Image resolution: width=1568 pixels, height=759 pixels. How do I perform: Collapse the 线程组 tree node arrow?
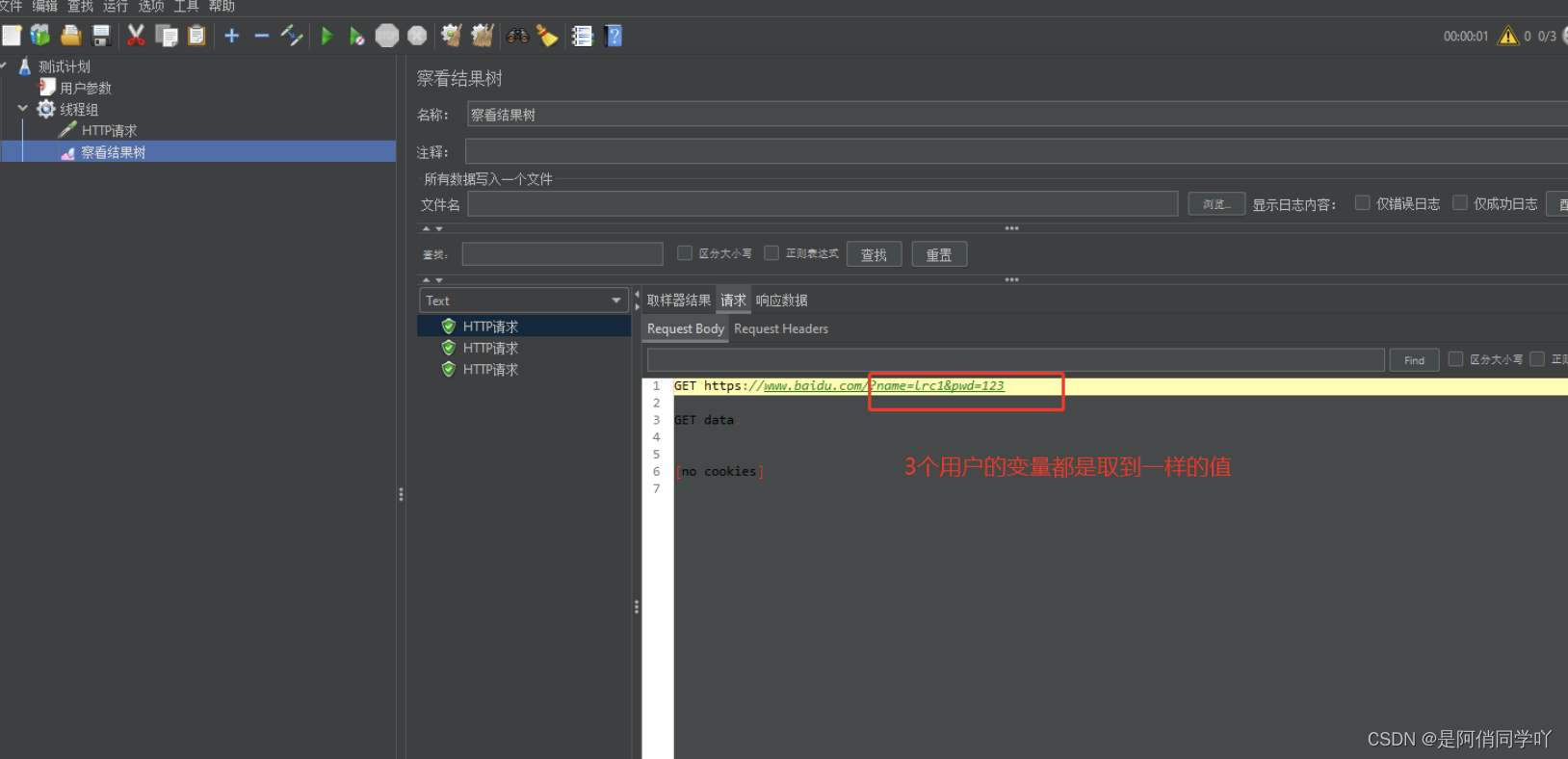coord(22,108)
